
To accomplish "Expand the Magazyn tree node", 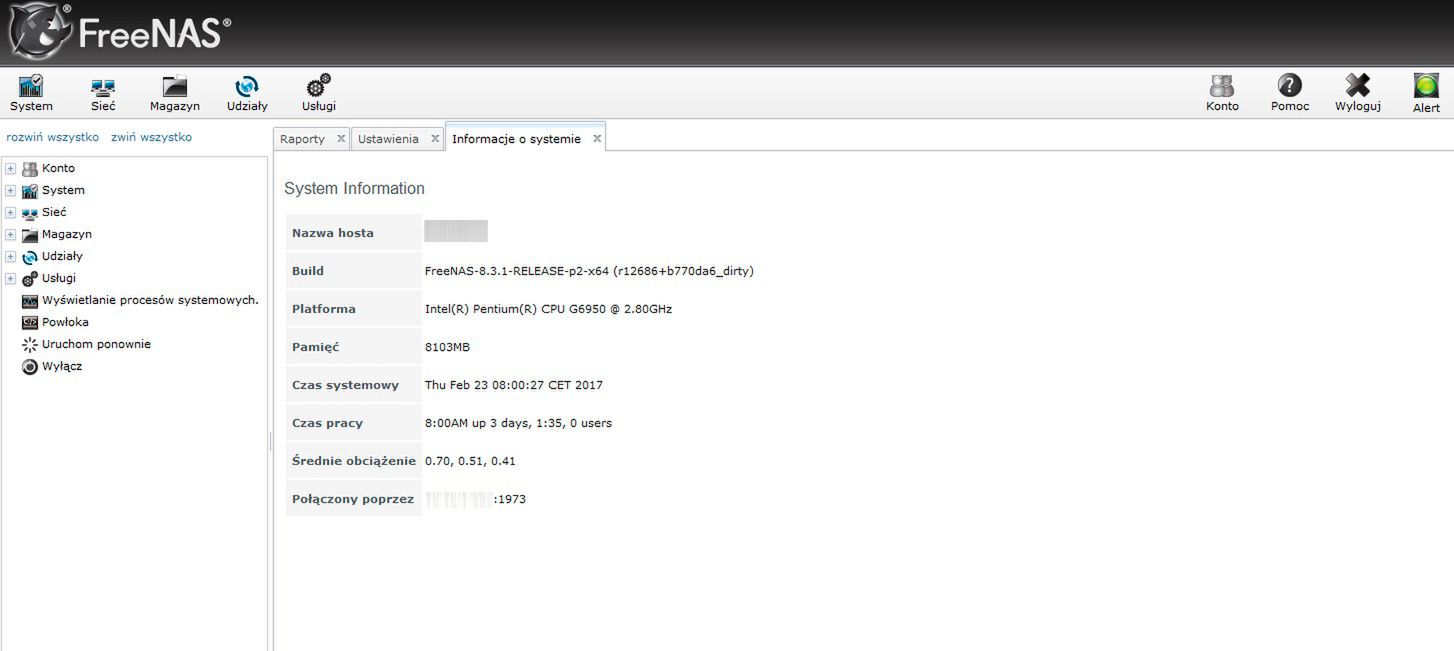I will click(10, 235).
